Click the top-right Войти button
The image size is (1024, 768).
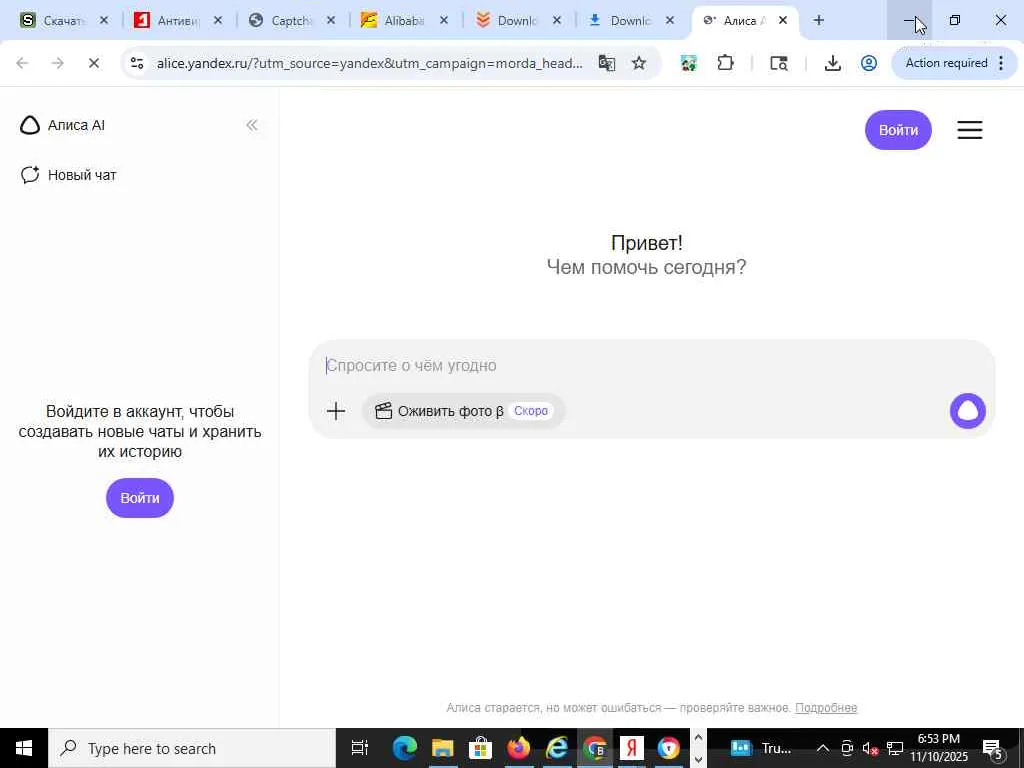898,130
